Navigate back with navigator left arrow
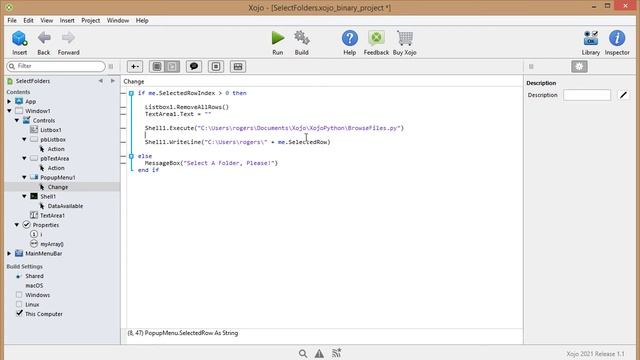Viewport: 640px width, 360px height. 100,81
